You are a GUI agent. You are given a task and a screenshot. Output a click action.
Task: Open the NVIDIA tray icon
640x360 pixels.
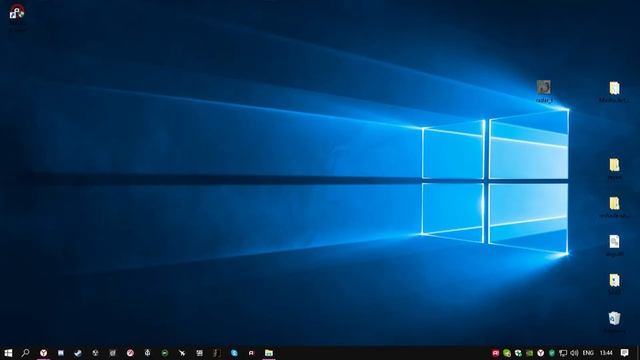pos(529,353)
